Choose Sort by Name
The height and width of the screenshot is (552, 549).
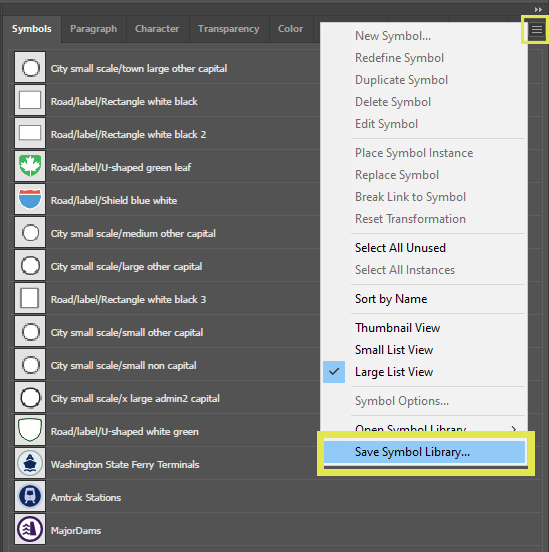pyautogui.click(x=424, y=299)
